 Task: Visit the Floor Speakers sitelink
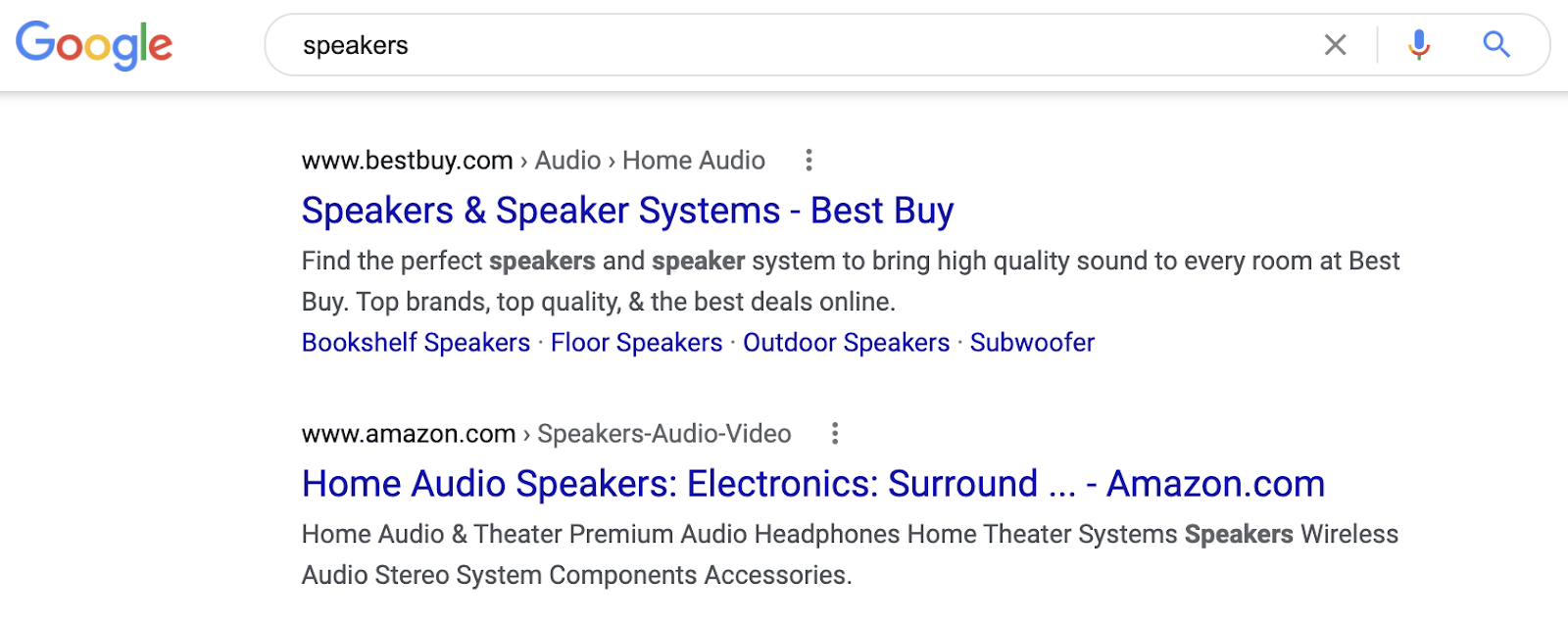(x=636, y=343)
